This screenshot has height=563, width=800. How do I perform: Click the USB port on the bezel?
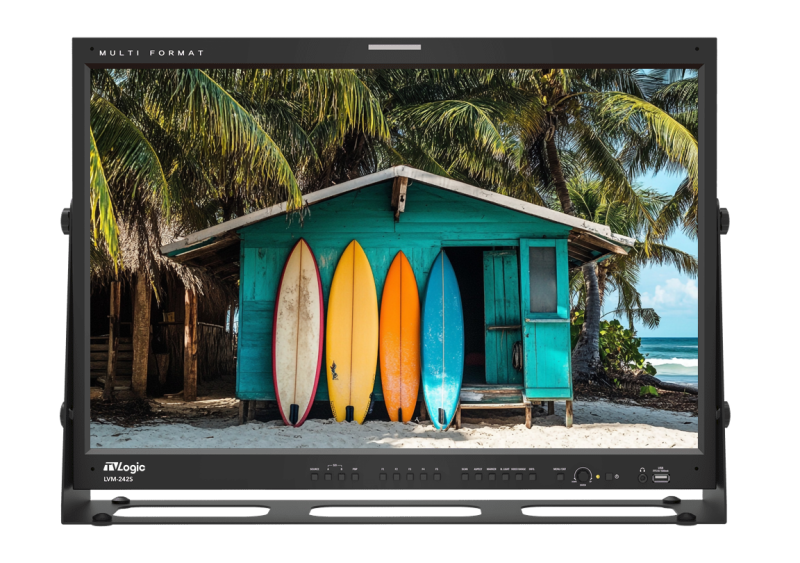coord(661,477)
